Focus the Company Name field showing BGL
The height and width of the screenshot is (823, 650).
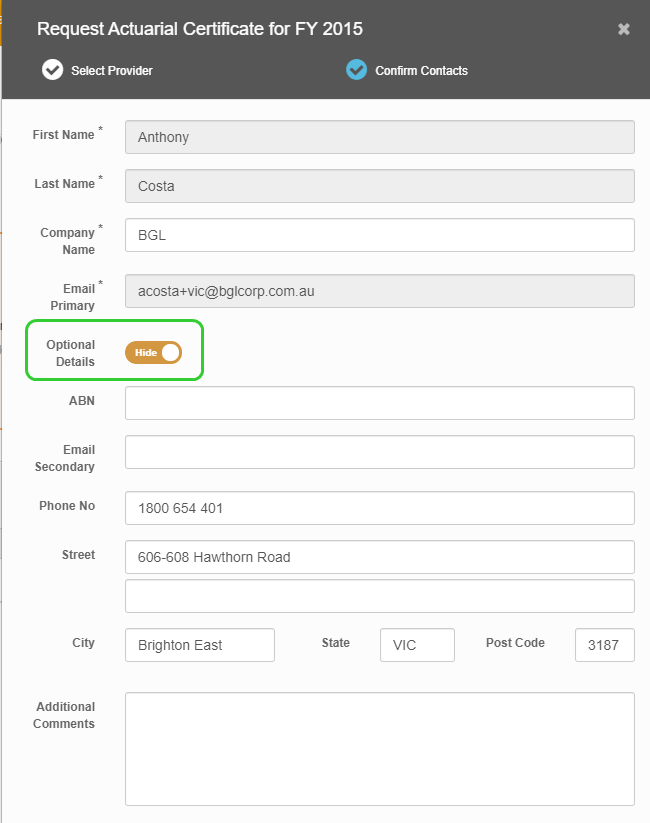pyautogui.click(x=379, y=235)
